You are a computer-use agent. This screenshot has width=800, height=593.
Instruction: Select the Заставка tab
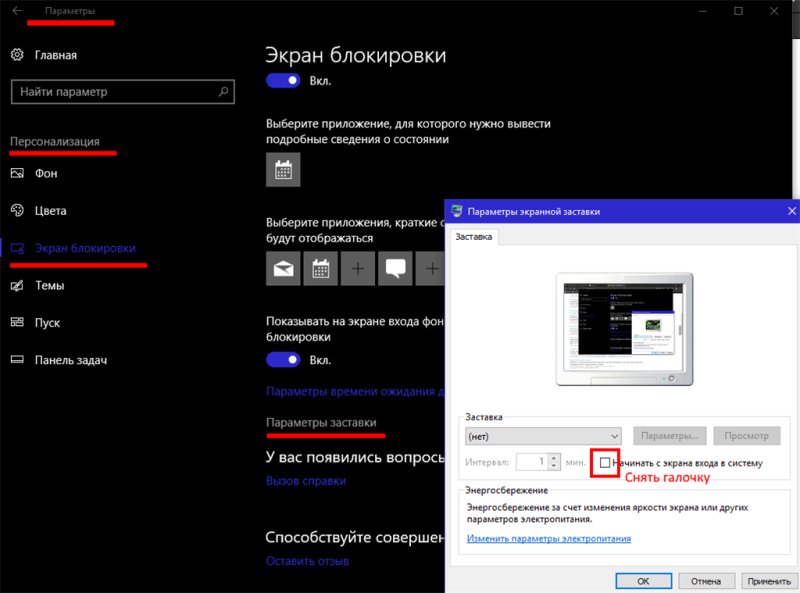474,237
